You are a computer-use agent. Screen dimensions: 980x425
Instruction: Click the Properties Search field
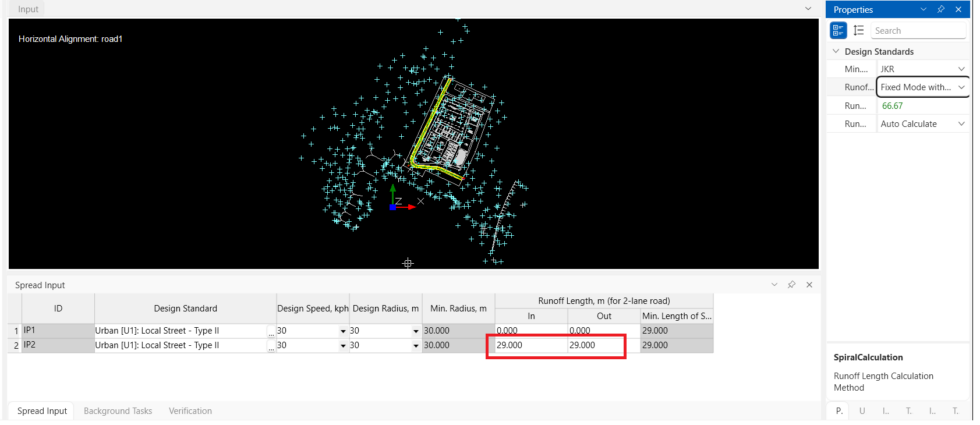pyautogui.click(x=918, y=30)
